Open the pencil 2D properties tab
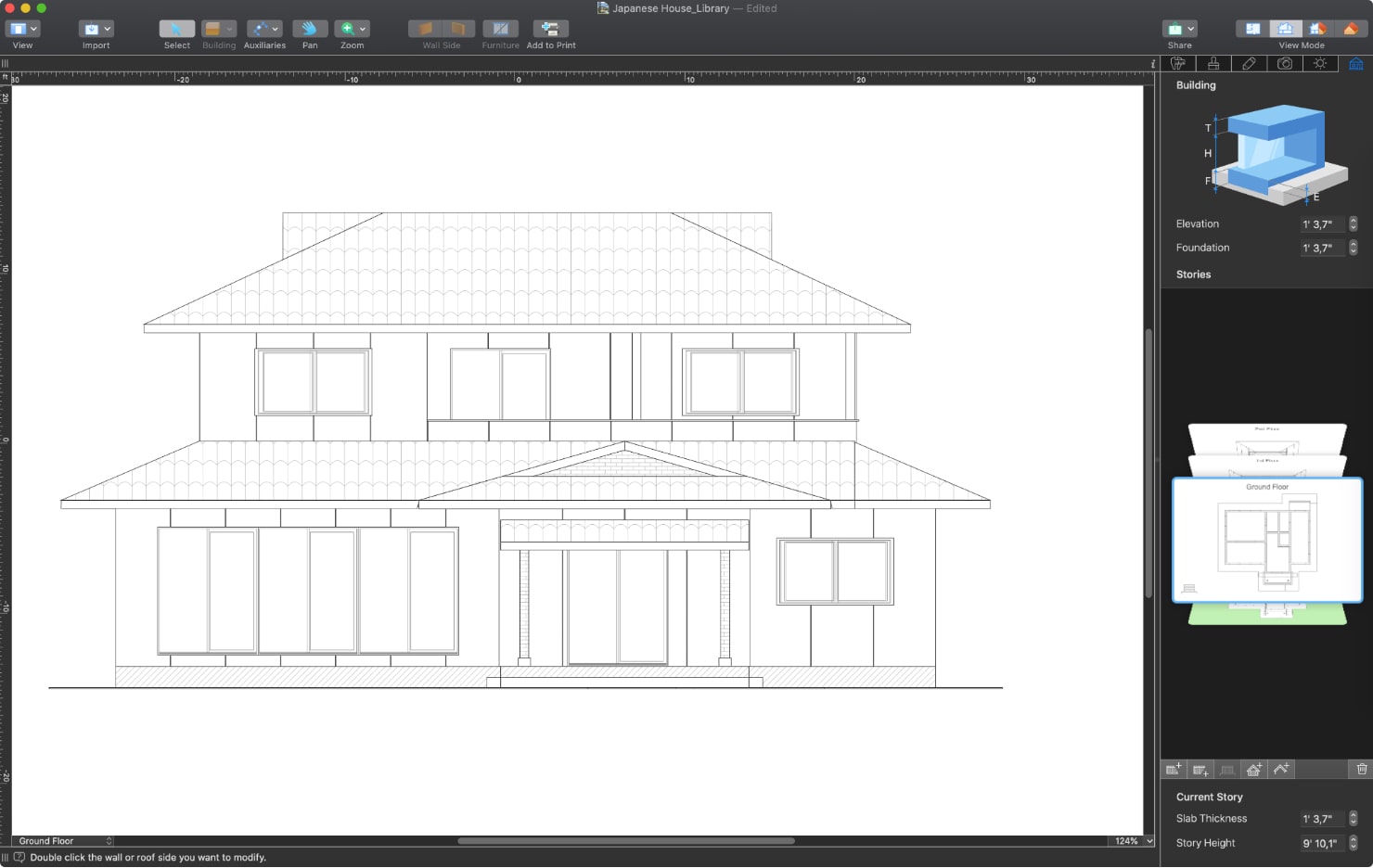Viewport: 1373px width, 868px height. pyautogui.click(x=1249, y=63)
